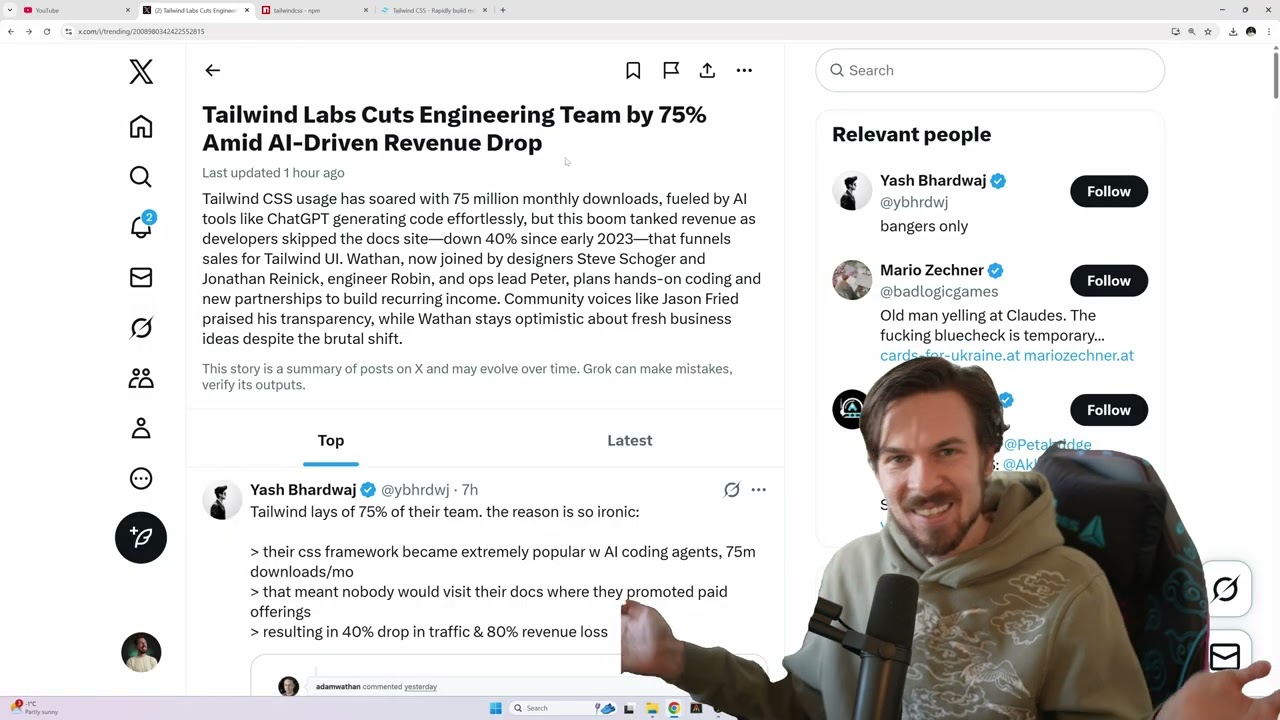Compose a new post button
1280x720 pixels.
(x=141, y=537)
